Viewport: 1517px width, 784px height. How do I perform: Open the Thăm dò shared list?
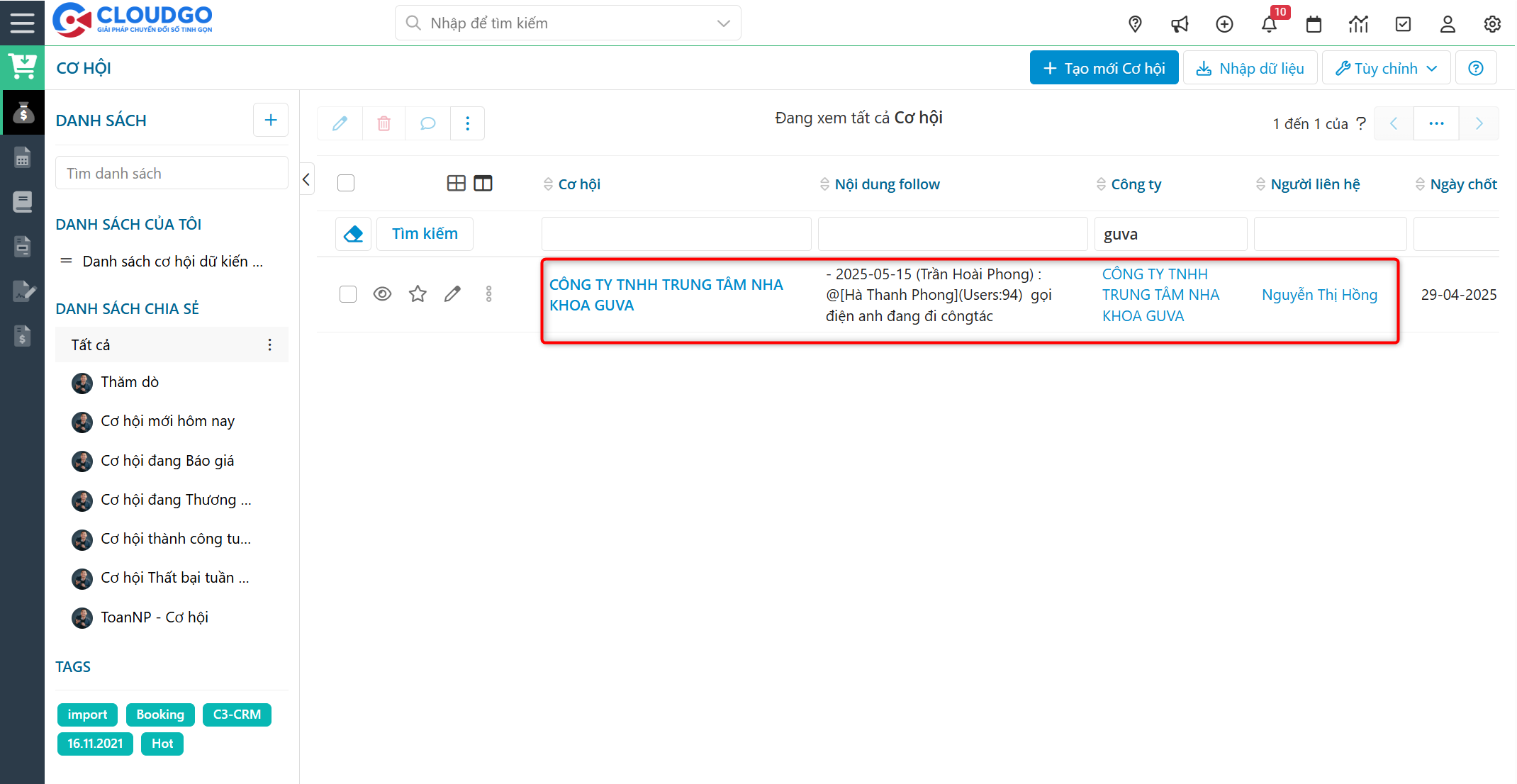[x=130, y=382]
